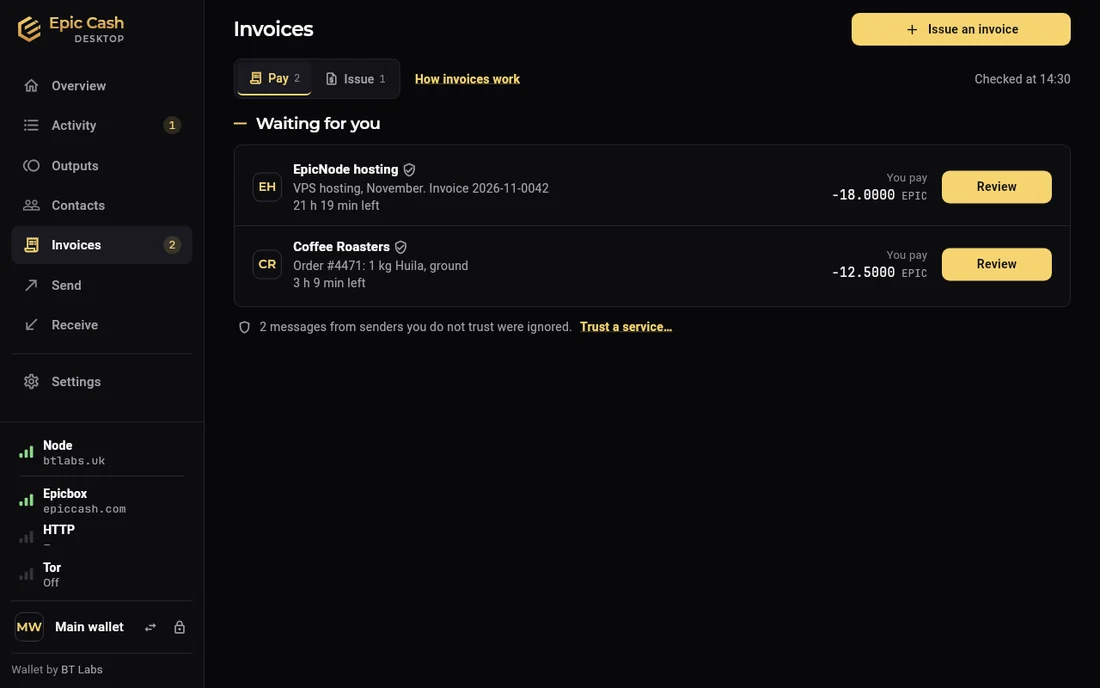Click Coffee Roasters verified shield icon
The height and width of the screenshot is (688, 1100).
click(401, 247)
